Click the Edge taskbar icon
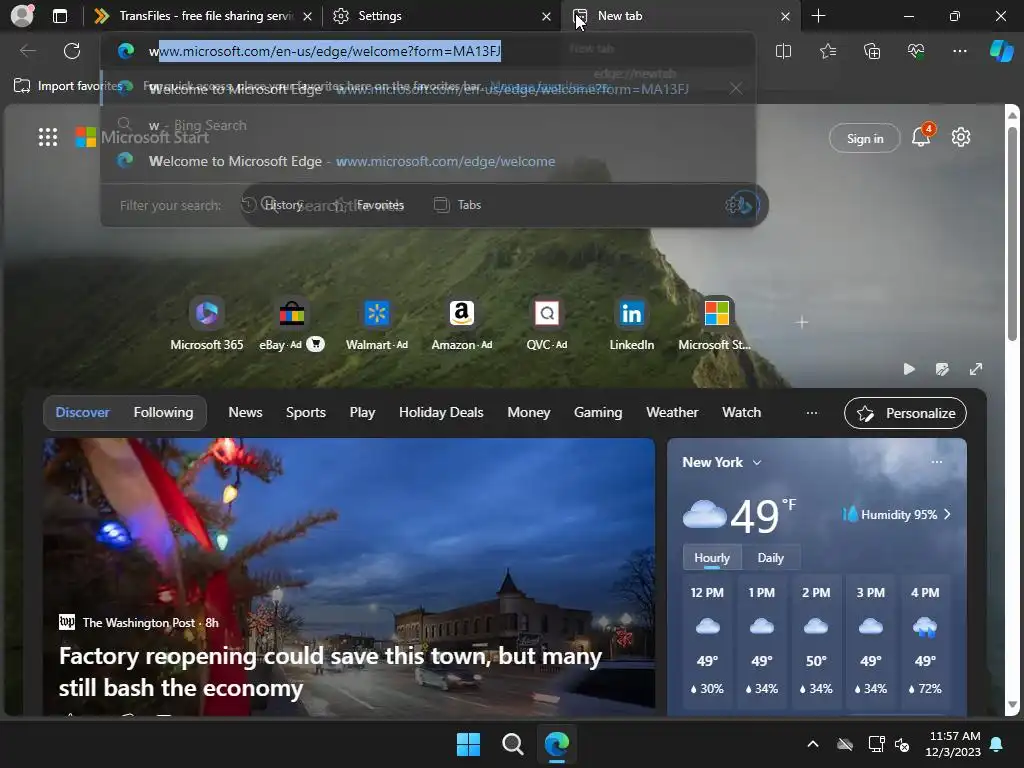This screenshot has height=768, width=1024. tap(557, 744)
